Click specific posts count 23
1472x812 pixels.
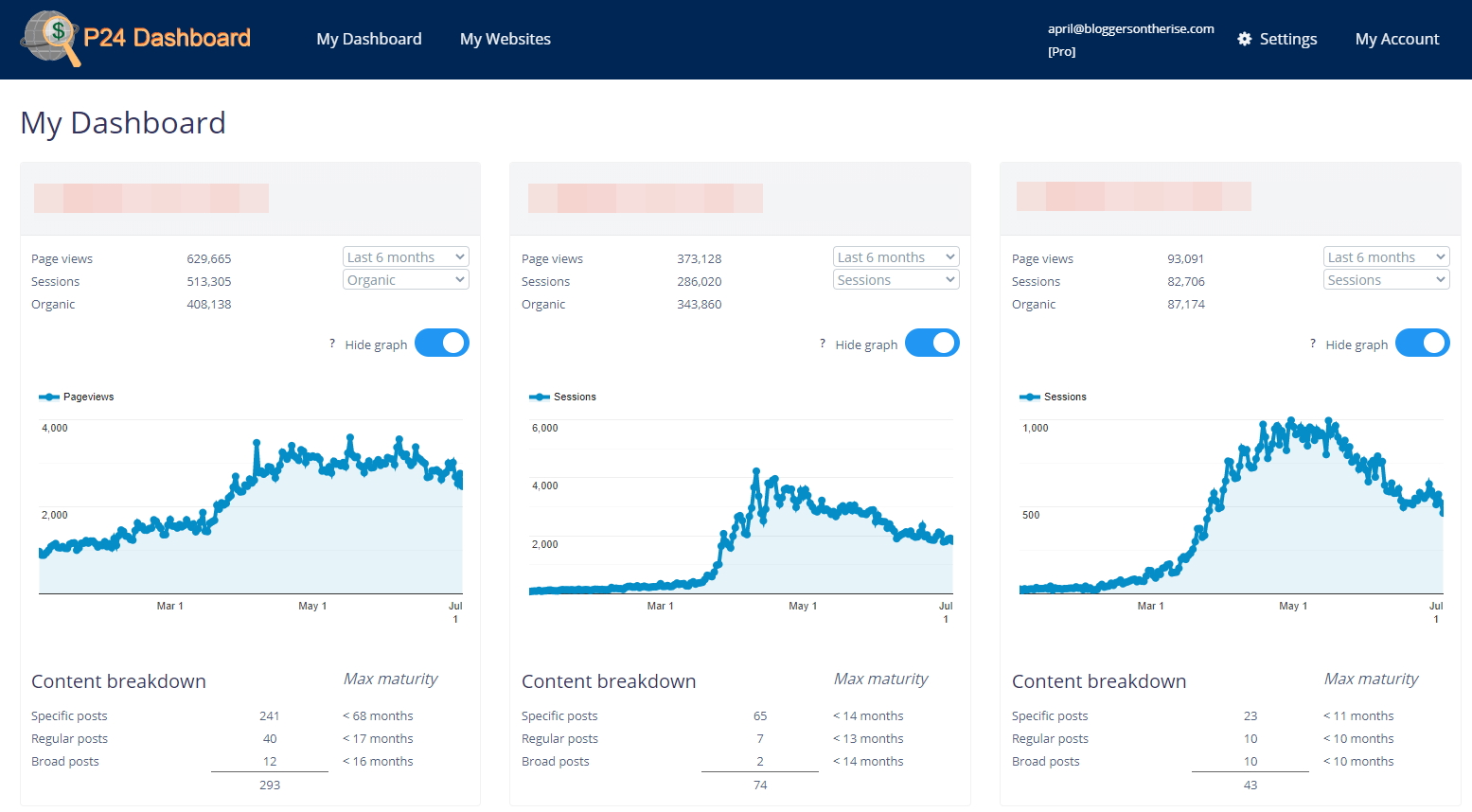[x=1250, y=715]
